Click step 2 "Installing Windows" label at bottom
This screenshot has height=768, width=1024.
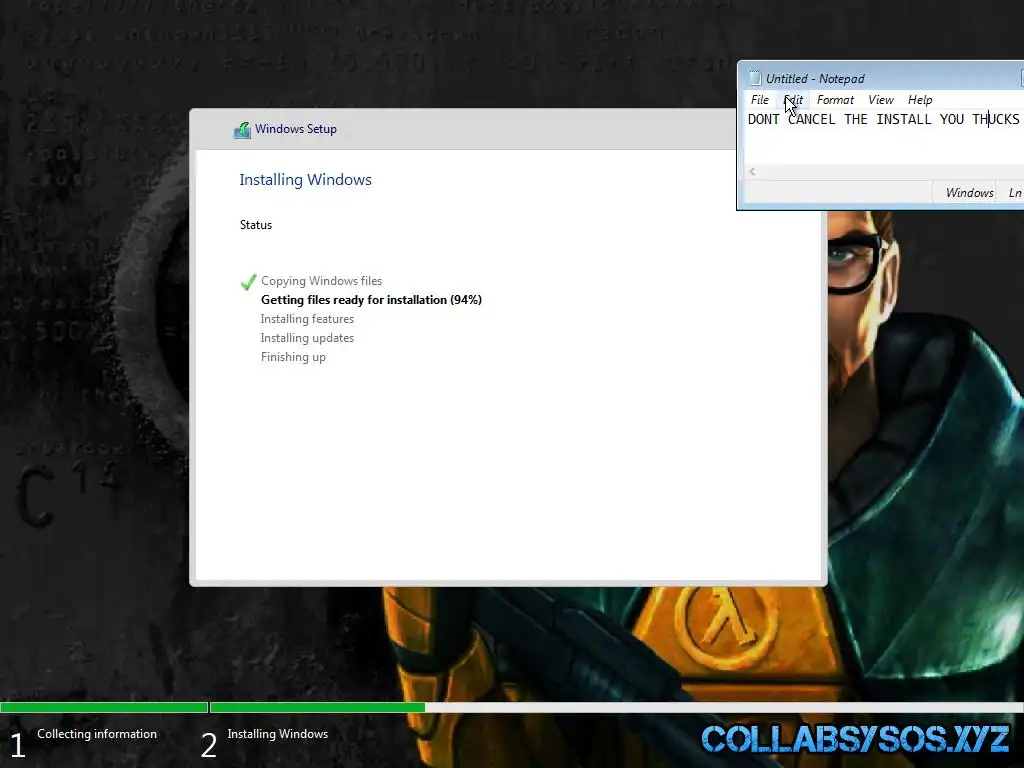(278, 734)
